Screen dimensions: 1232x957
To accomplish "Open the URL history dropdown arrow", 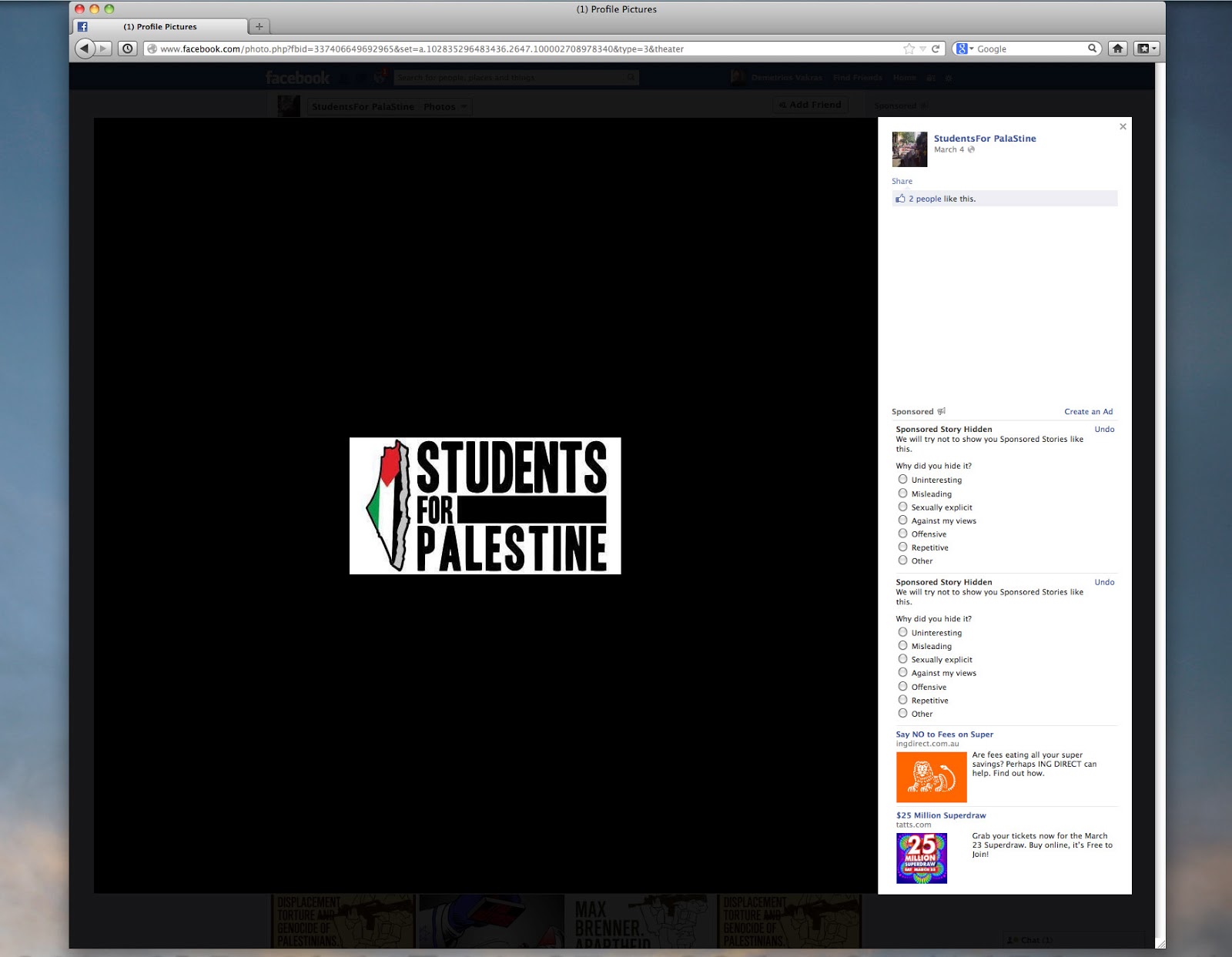I will coord(922,49).
